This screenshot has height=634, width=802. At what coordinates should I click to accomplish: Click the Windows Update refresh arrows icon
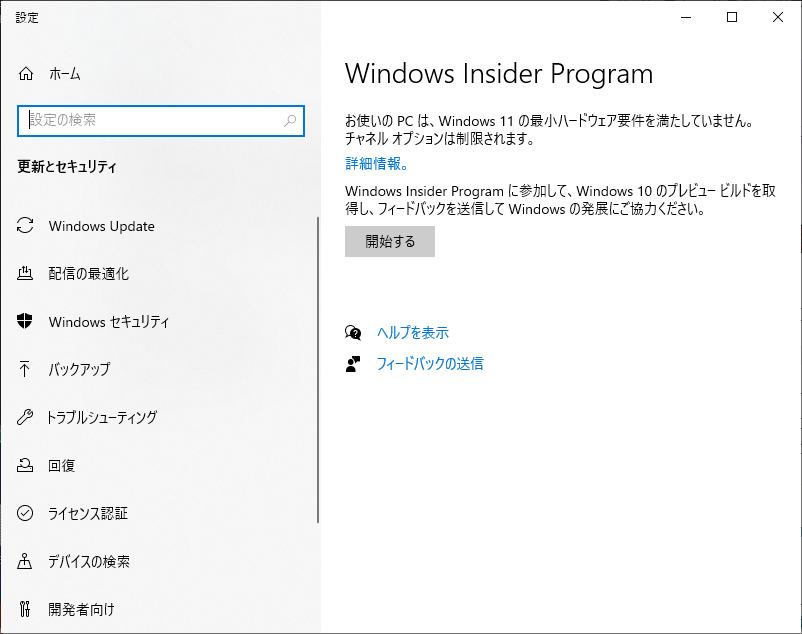[x=25, y=225]
